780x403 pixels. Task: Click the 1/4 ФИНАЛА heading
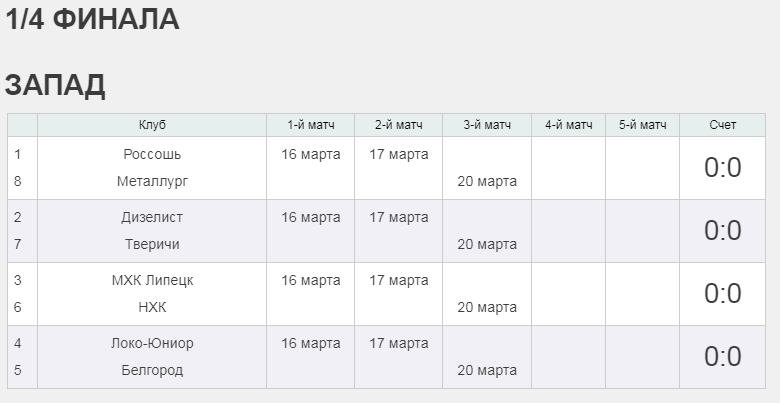click(x=92, y=19)
